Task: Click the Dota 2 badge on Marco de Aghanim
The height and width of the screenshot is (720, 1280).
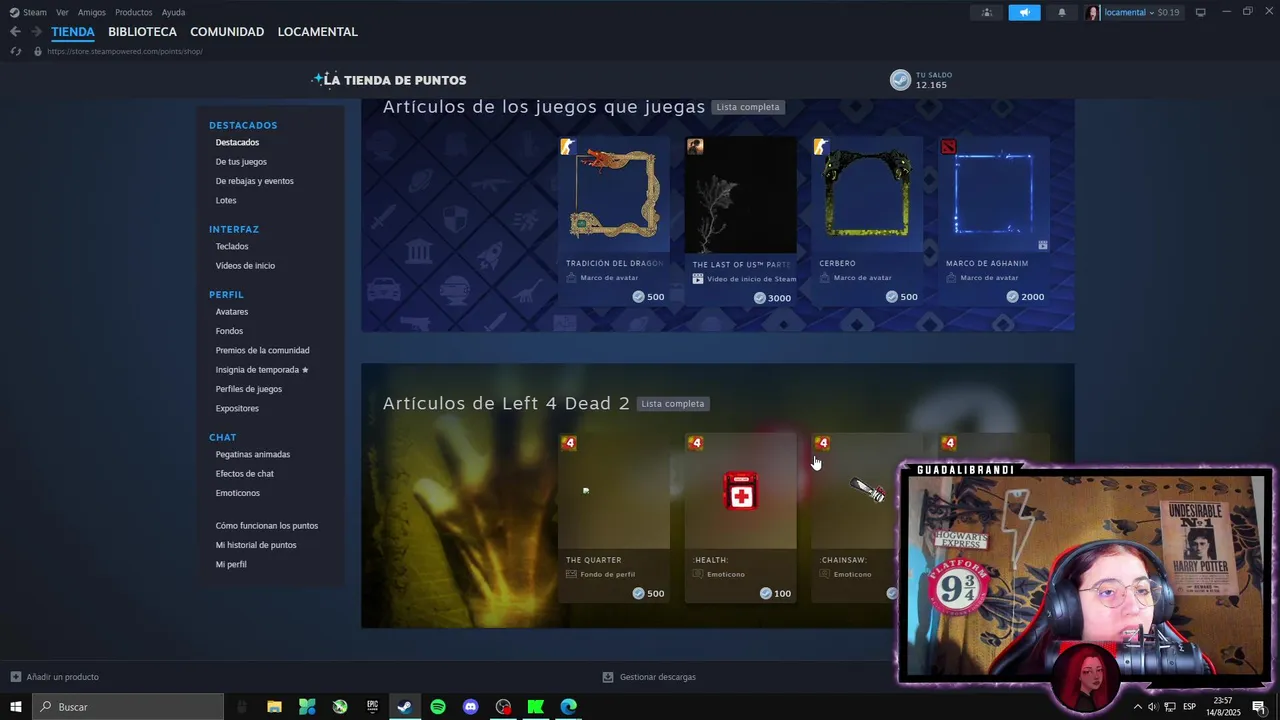Action: (x=948, y=147)
